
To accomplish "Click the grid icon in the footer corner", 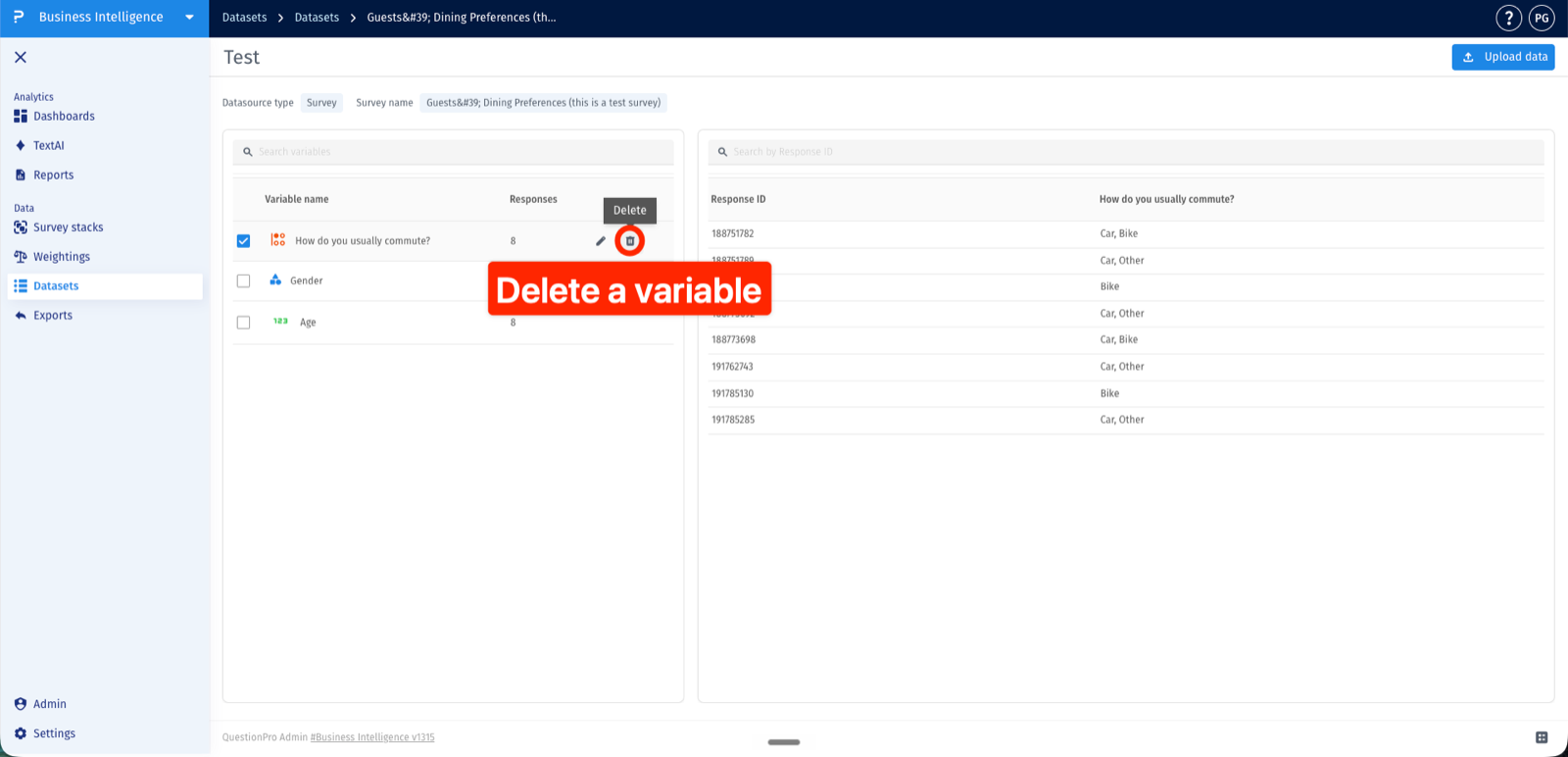I will (x=1542, y=737).
